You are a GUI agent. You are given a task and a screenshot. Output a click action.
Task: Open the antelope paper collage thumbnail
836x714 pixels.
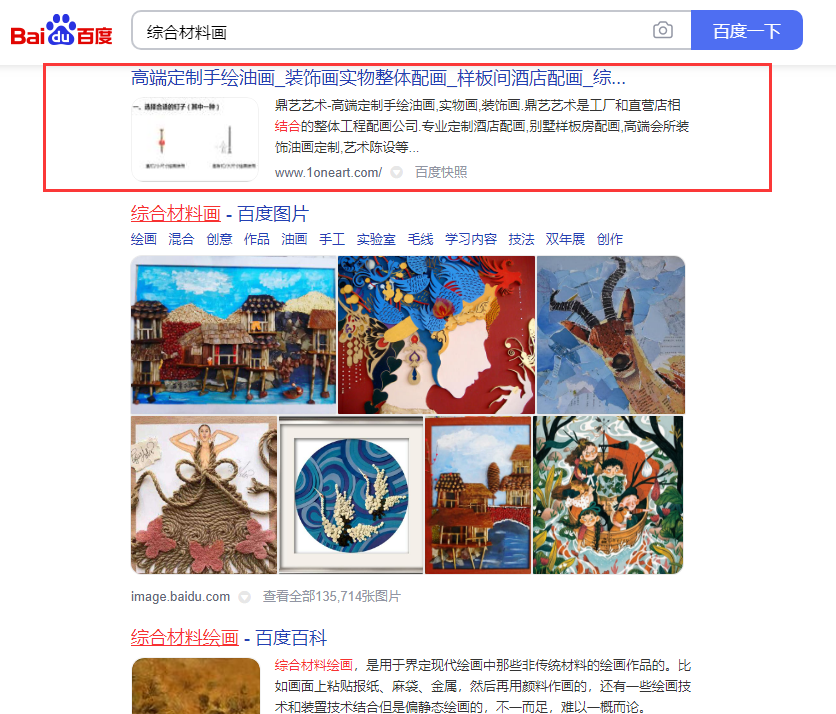click(610, 335)
